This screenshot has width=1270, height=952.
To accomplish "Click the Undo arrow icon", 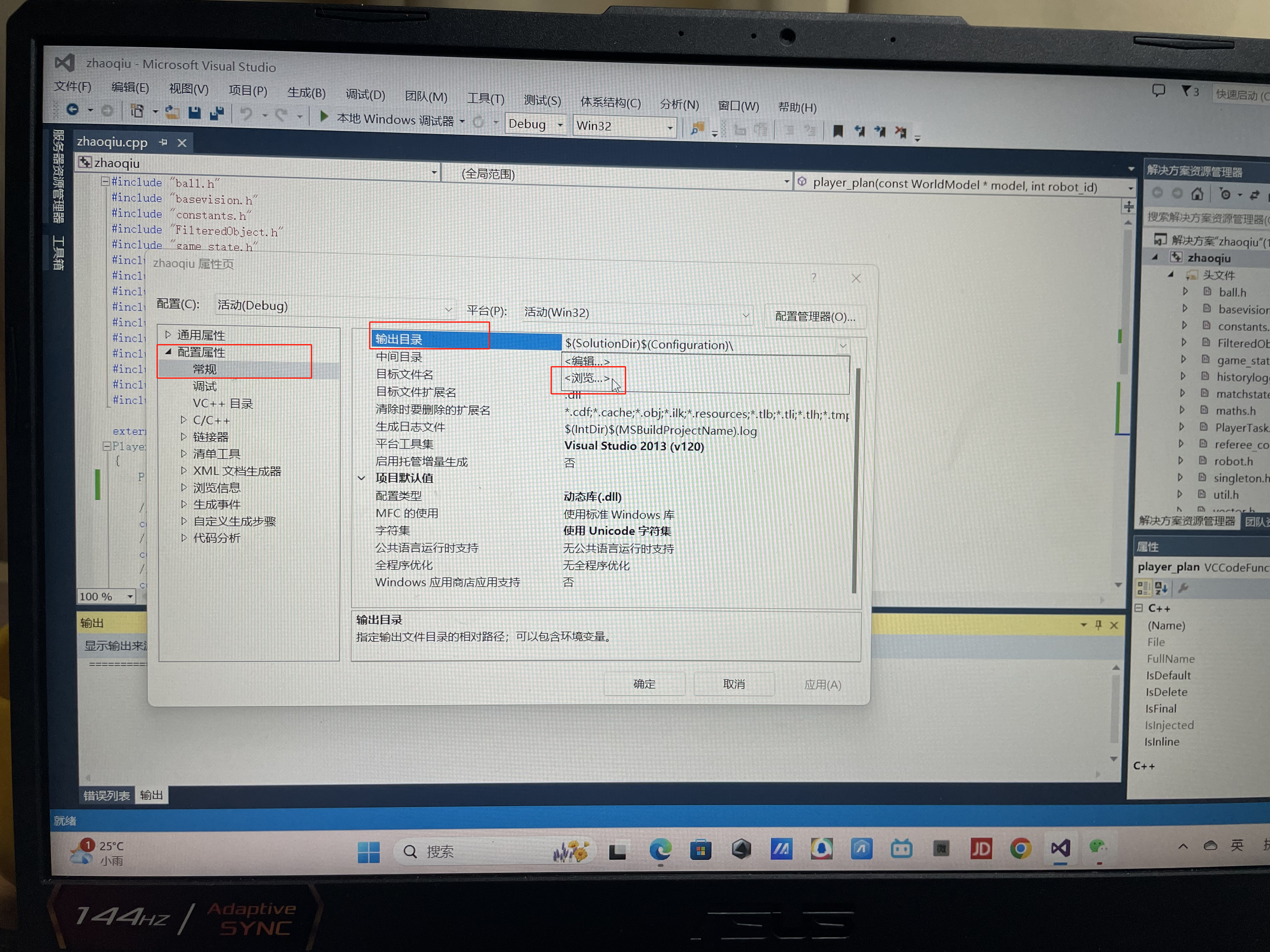I will (246, 114).
